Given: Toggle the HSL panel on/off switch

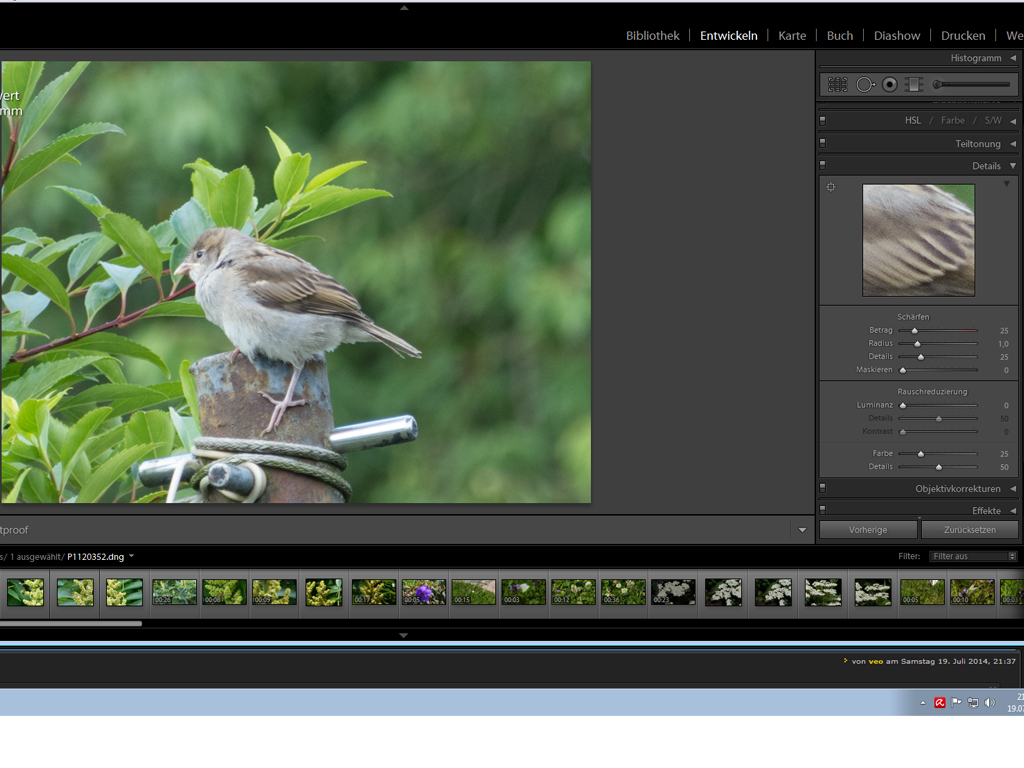Looking at the screenshot, I should [823, 120].
